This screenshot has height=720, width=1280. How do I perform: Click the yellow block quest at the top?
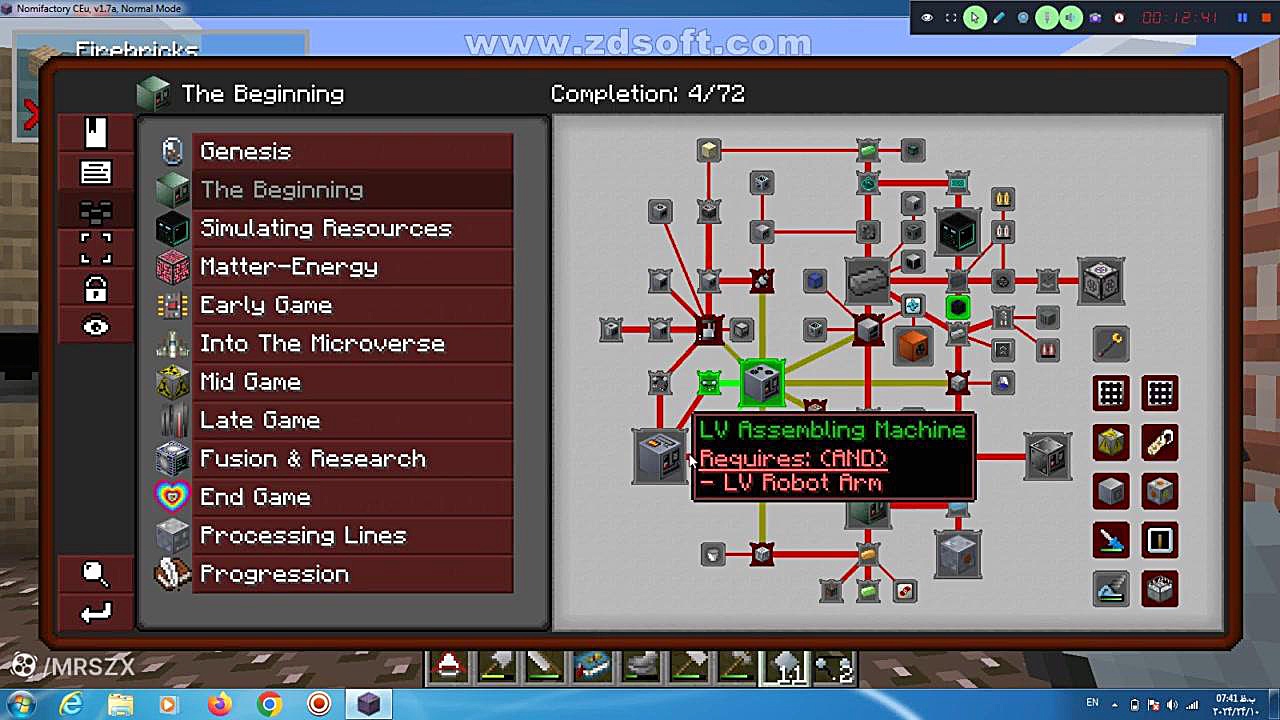[x=709, y=151]
